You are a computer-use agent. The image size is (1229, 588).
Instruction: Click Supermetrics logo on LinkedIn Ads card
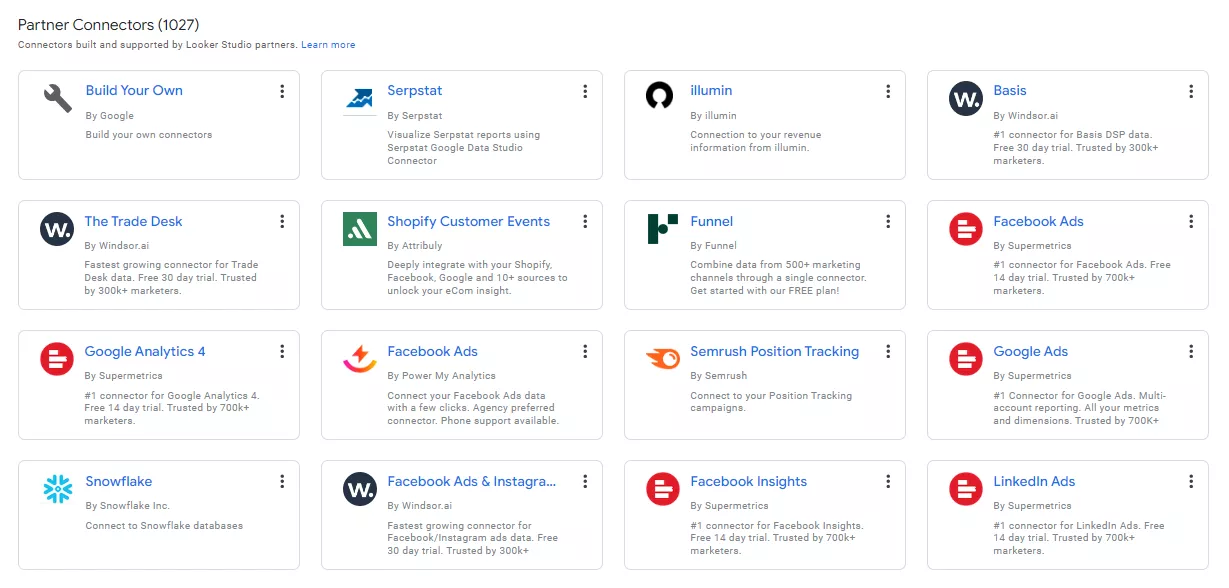[965, 489]
